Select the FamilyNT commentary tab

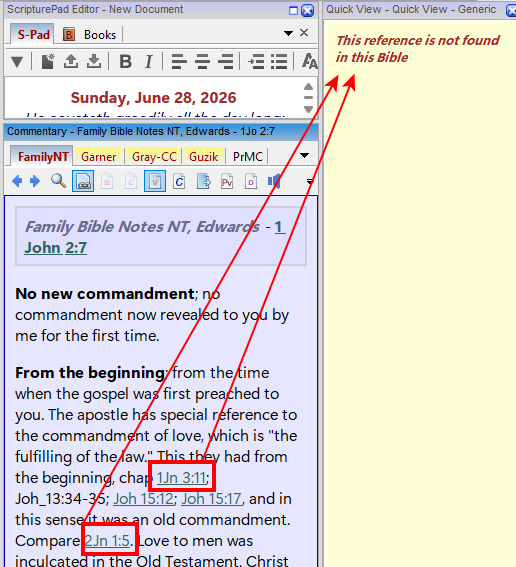pyautogui.click(x=42, y=157)
